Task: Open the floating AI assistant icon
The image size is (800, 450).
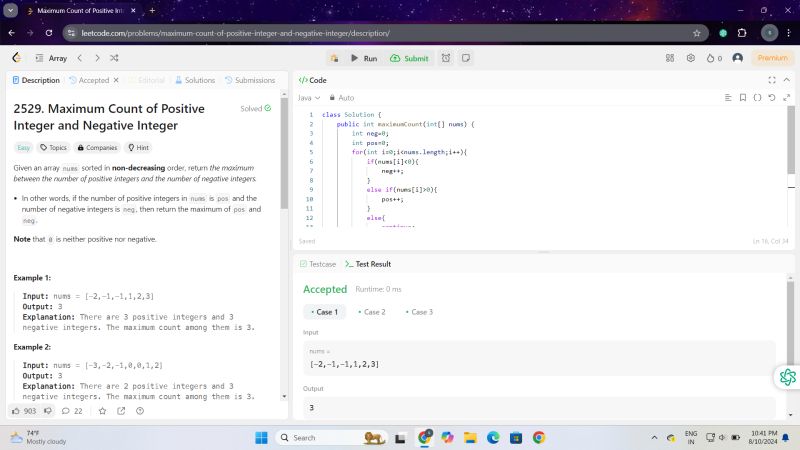Action: click(x=787, y=377)
